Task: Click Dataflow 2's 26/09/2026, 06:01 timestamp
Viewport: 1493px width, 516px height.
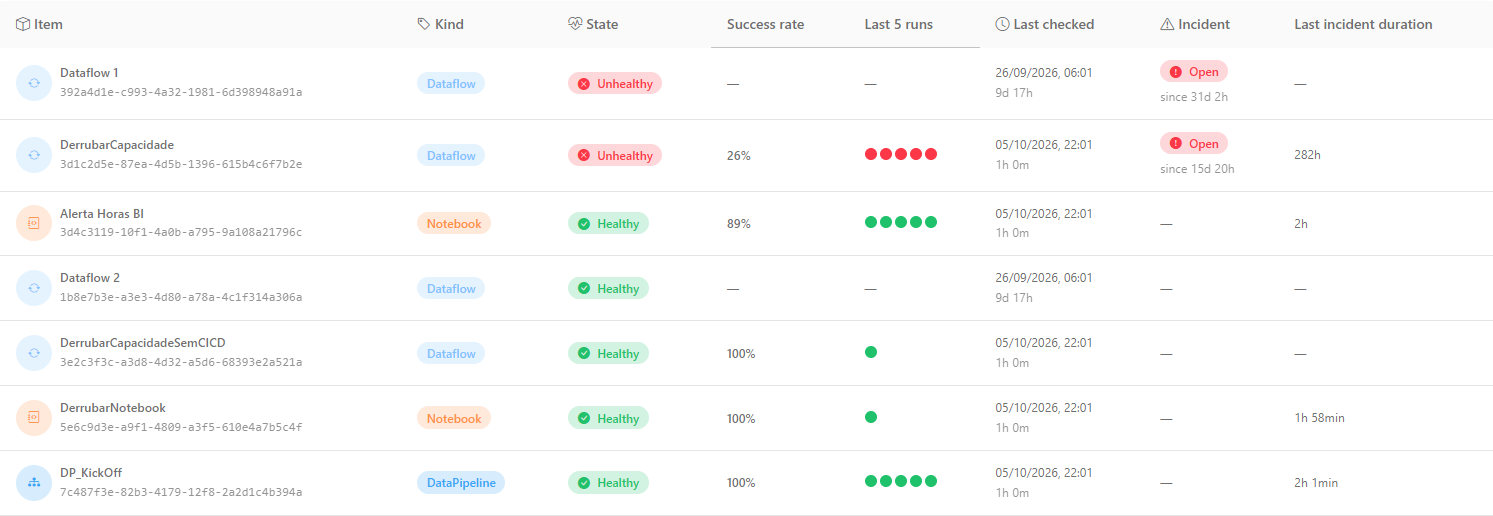Action: [x=1044, y=278]
